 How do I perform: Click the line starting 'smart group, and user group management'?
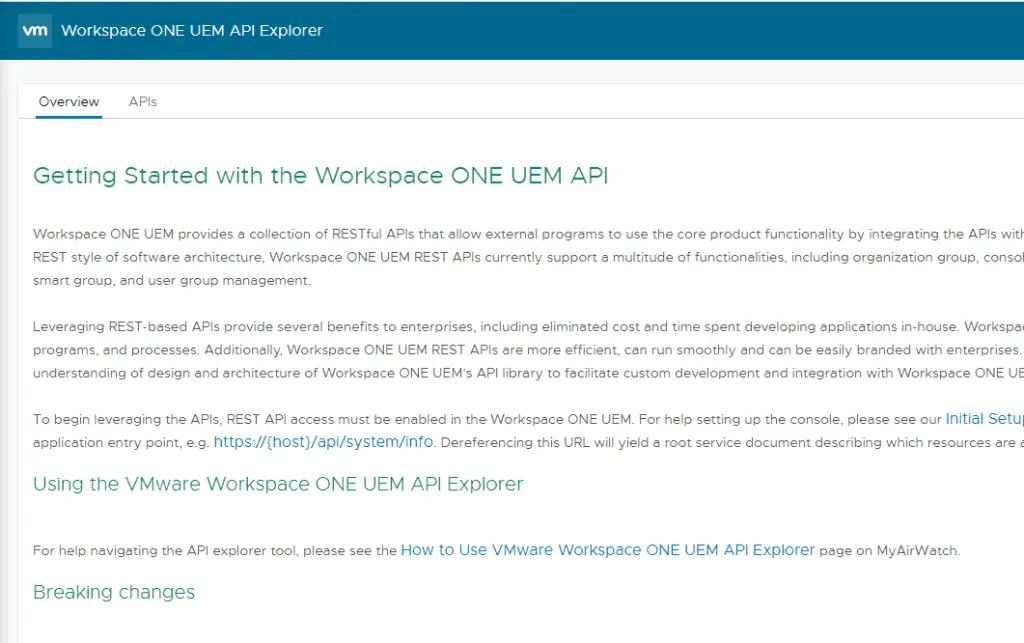(172, 280)
